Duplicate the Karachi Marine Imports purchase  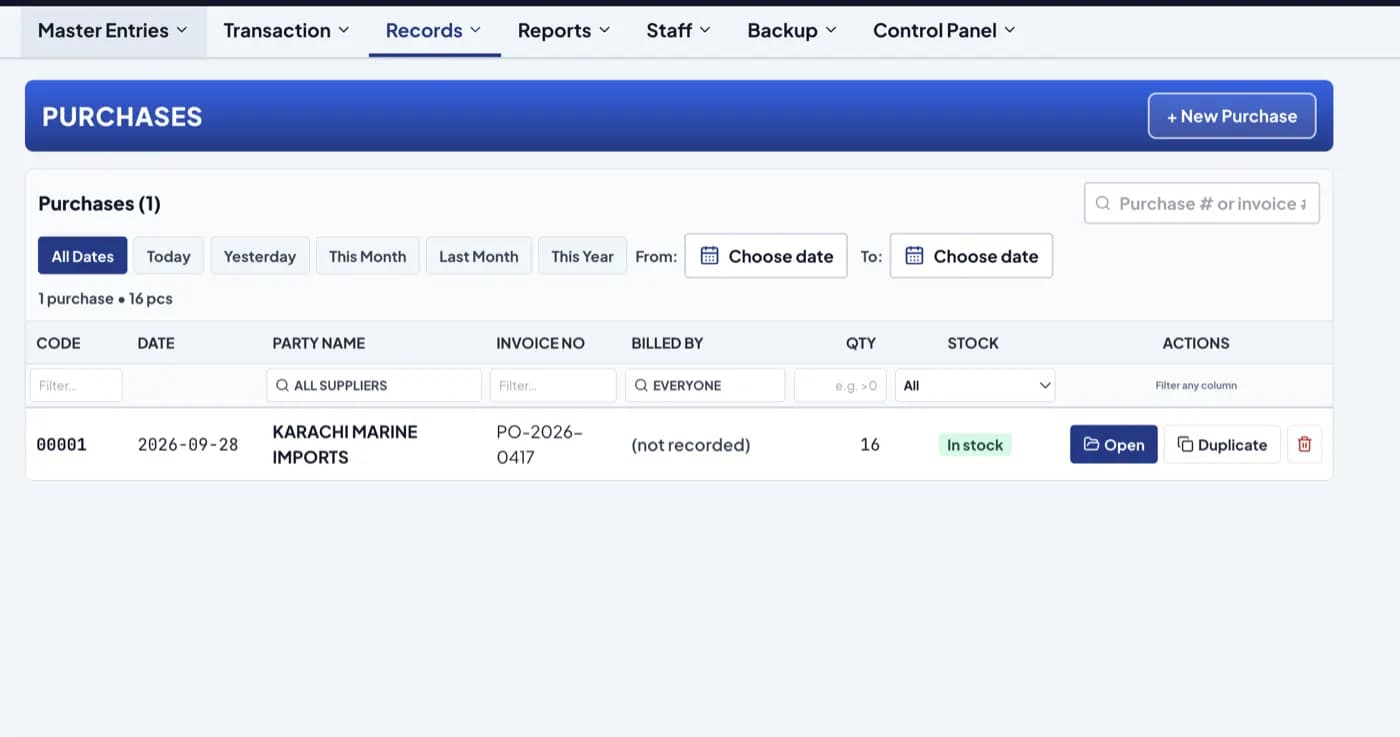tap(1222, 445)
